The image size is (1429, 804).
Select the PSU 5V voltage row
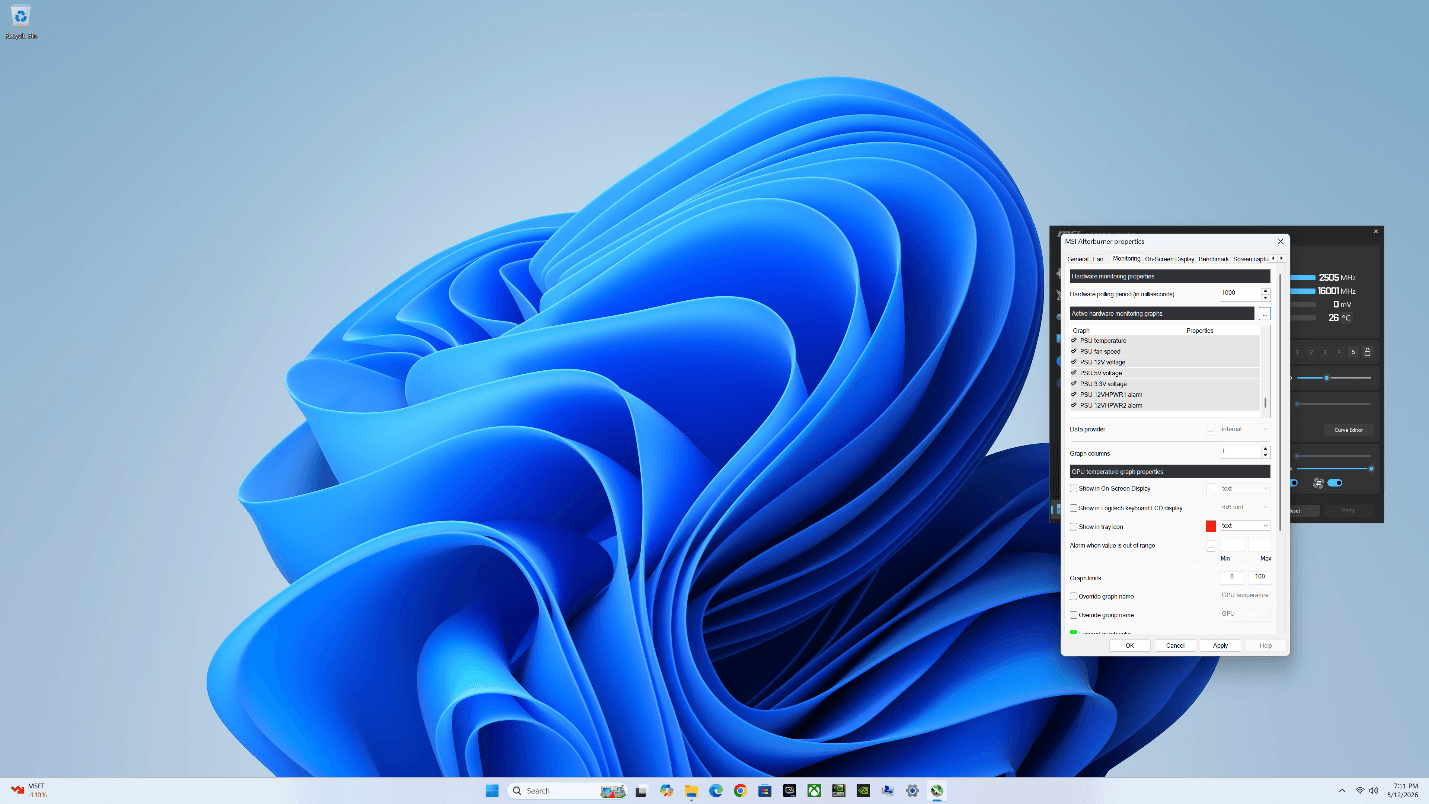click(1165, 373)
